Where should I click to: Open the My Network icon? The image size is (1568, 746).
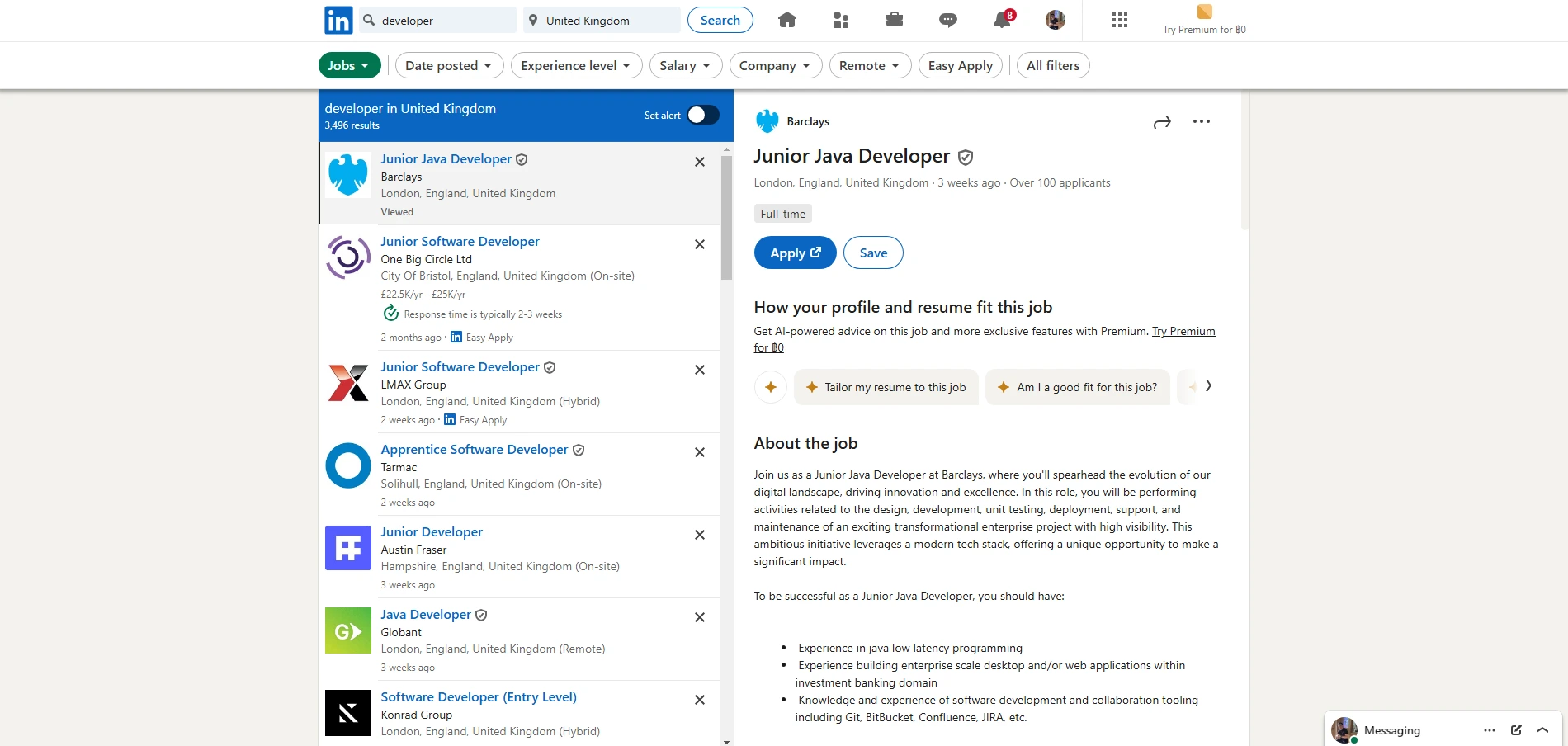pyautogui.click(x=841, y=20)
